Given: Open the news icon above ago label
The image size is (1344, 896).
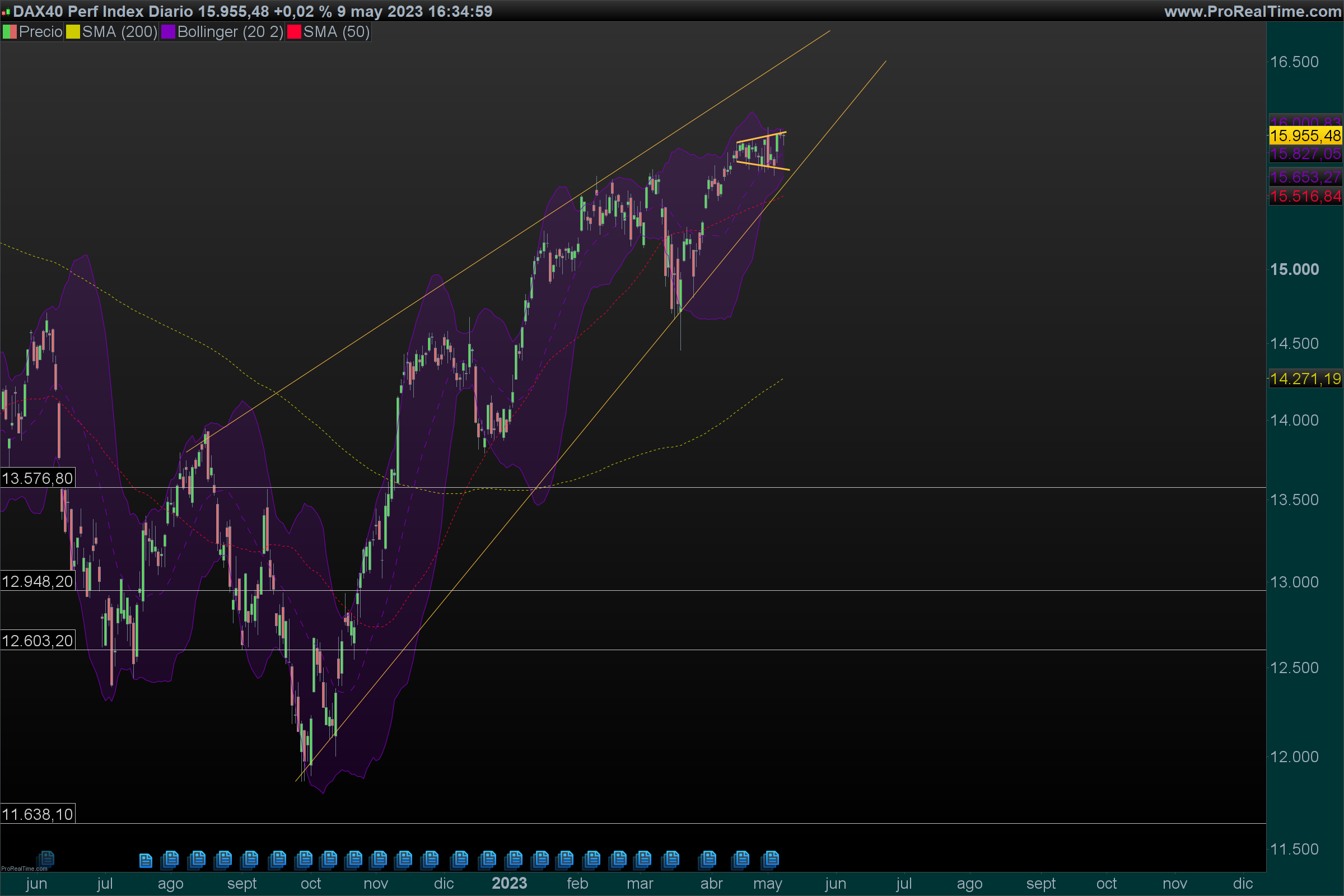Looking at the screenshot, I should click(170, 858).
